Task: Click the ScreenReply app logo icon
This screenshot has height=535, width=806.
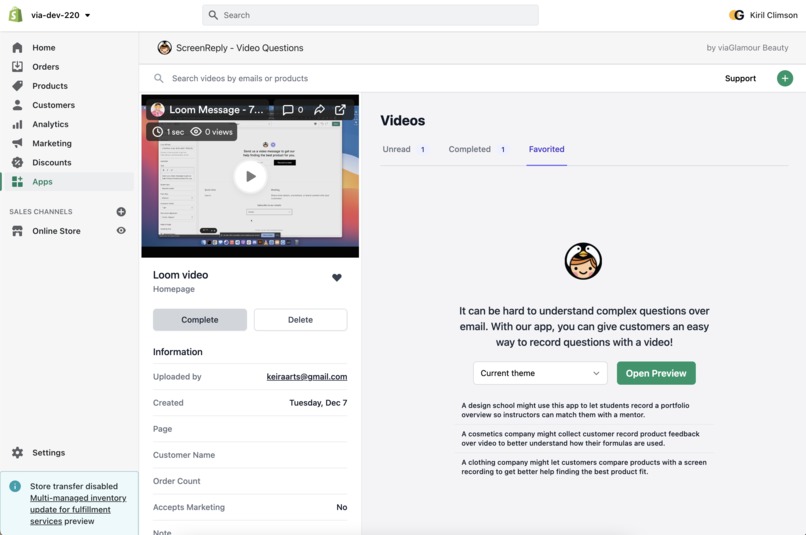Action: click(164, 48)
